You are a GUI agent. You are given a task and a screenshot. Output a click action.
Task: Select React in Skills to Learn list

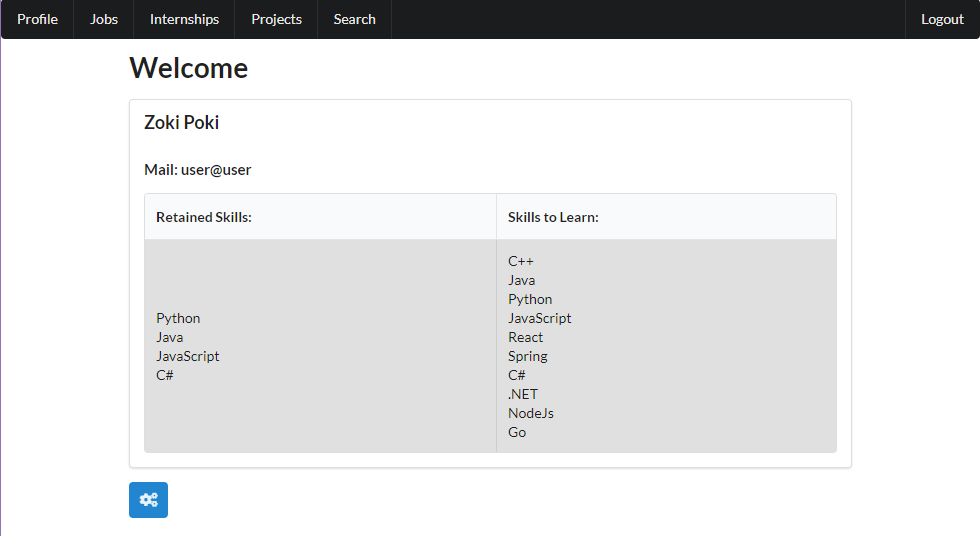(x=525, y=337)
